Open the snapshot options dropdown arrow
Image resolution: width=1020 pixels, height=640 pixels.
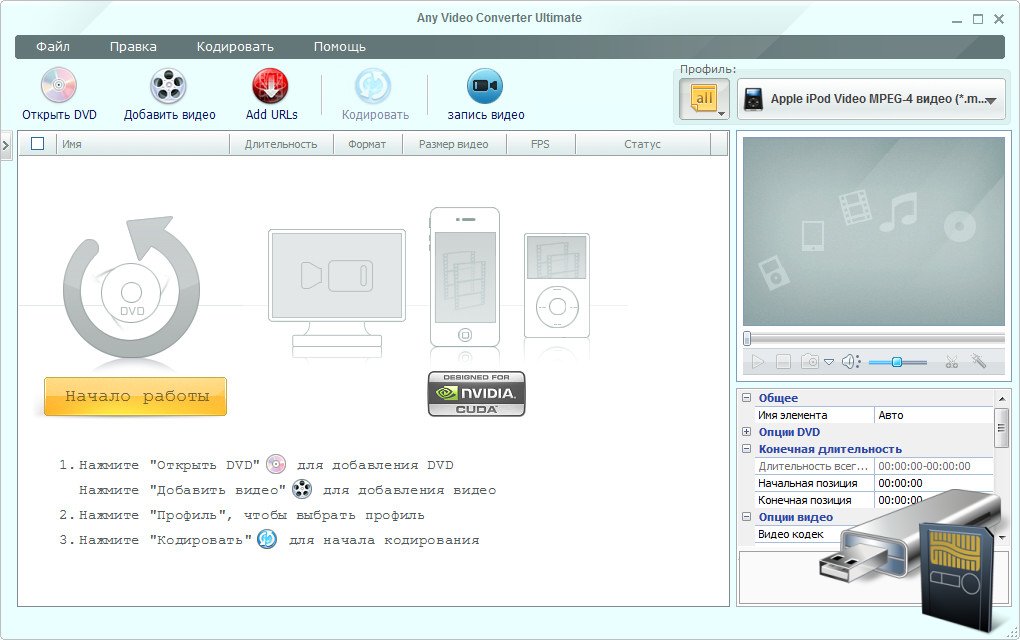click(829, 362)
